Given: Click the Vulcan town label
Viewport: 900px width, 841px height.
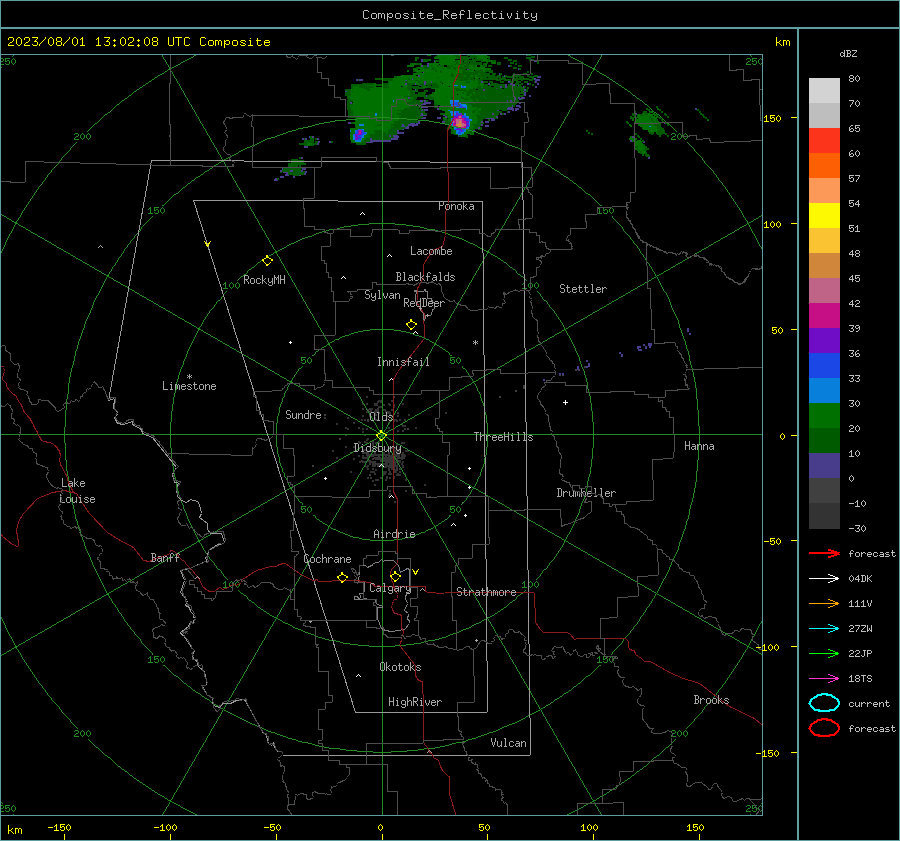Looking at the screenshot, I should click(509, 743).
